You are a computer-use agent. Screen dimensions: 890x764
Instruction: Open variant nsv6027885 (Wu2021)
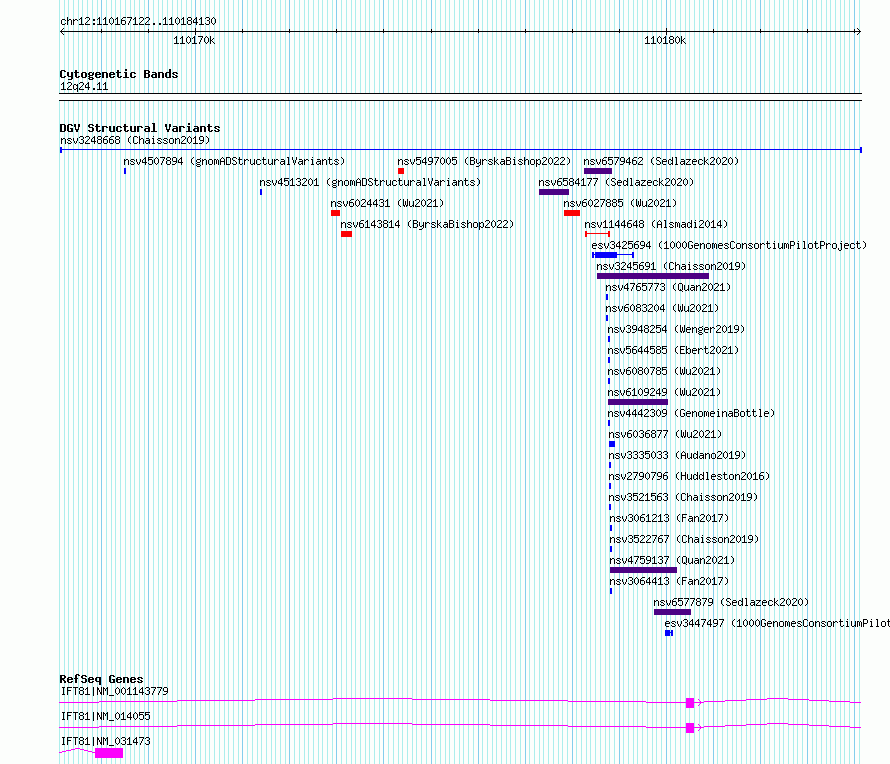[x=620, y=203]
